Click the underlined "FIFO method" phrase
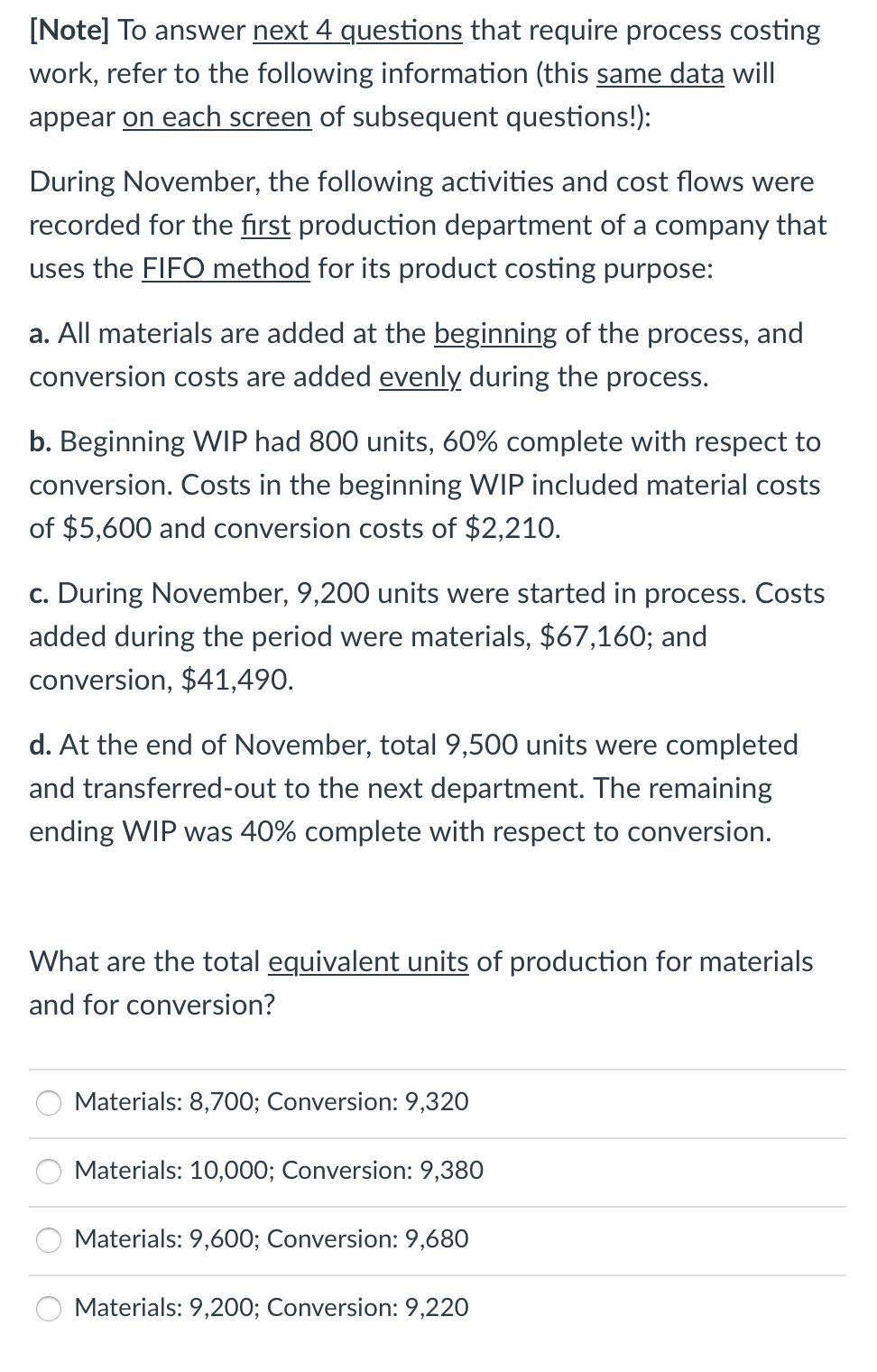Viewport: 877px width, 1372px height. [x=225, y=267]
